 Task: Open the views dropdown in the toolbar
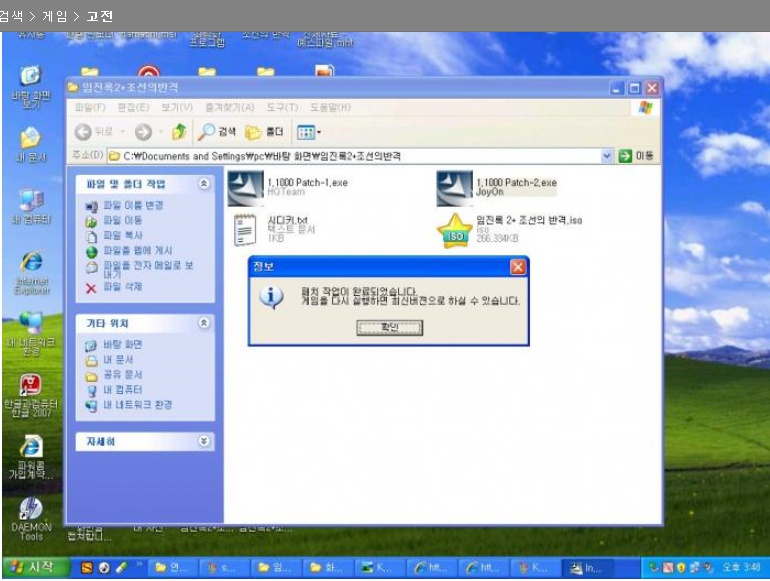coord(308,132)
